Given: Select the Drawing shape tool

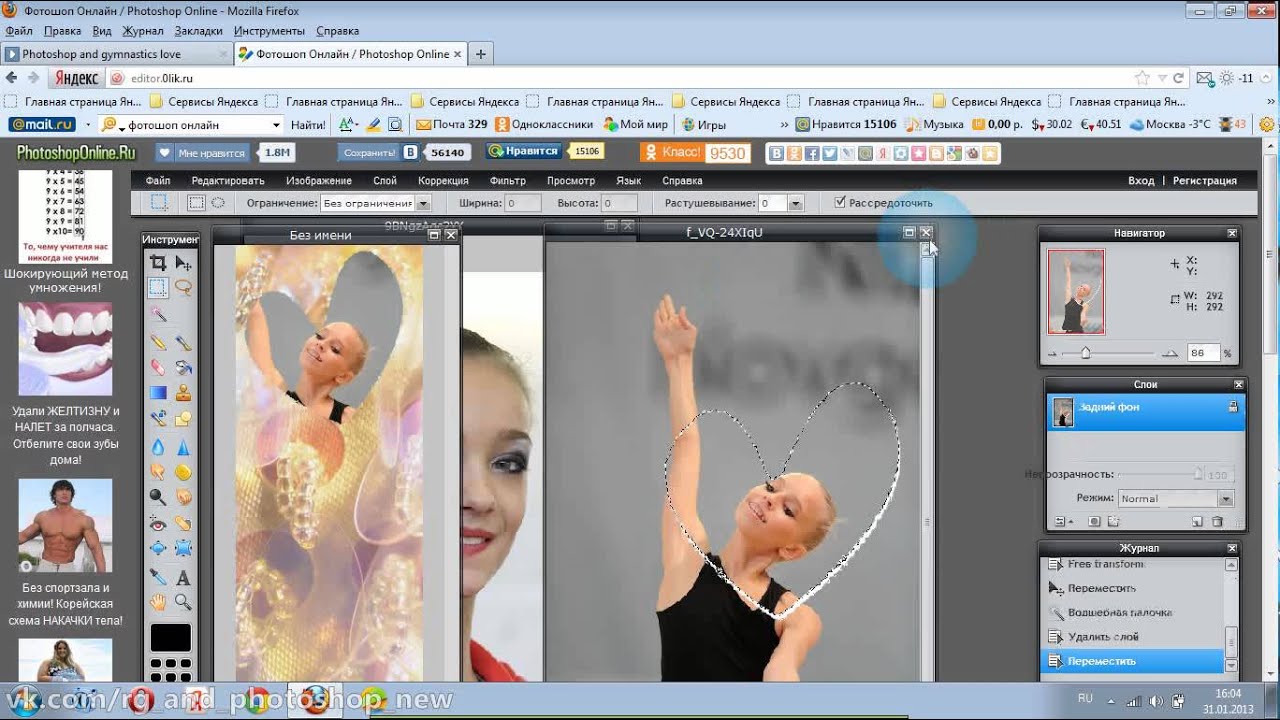Looking at the screenshot, I should pyautogui.click(x=183, y=419).
